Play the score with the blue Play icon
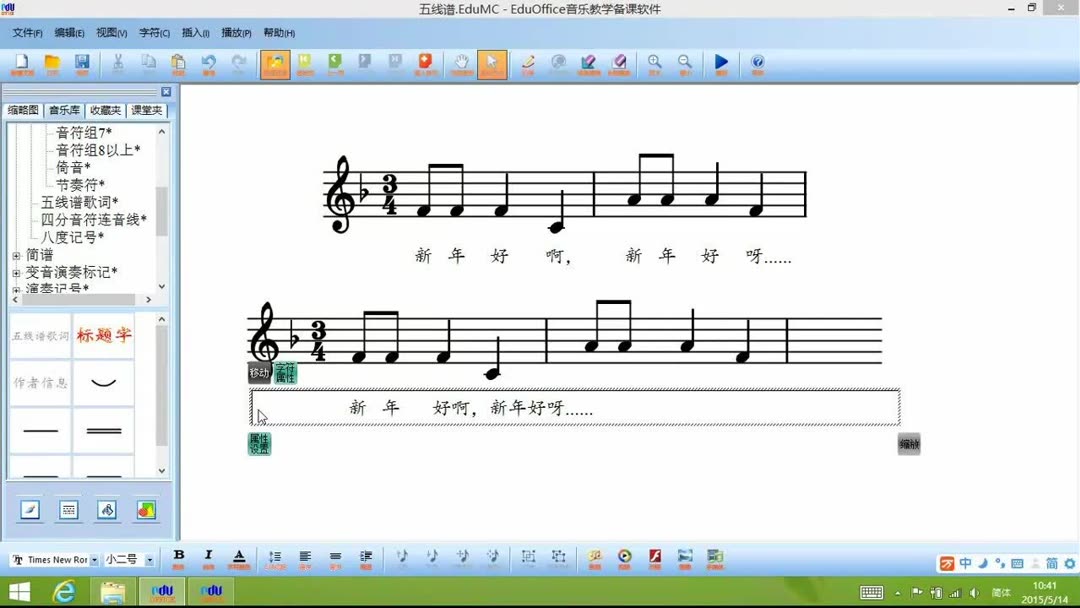The height and width of the screenshot is (608, 1080). coord(723,64)
